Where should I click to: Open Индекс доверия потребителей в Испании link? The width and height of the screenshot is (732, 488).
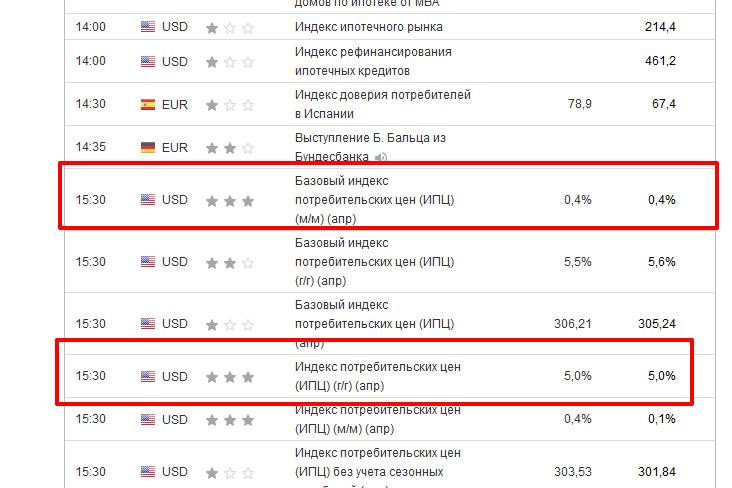382,104
